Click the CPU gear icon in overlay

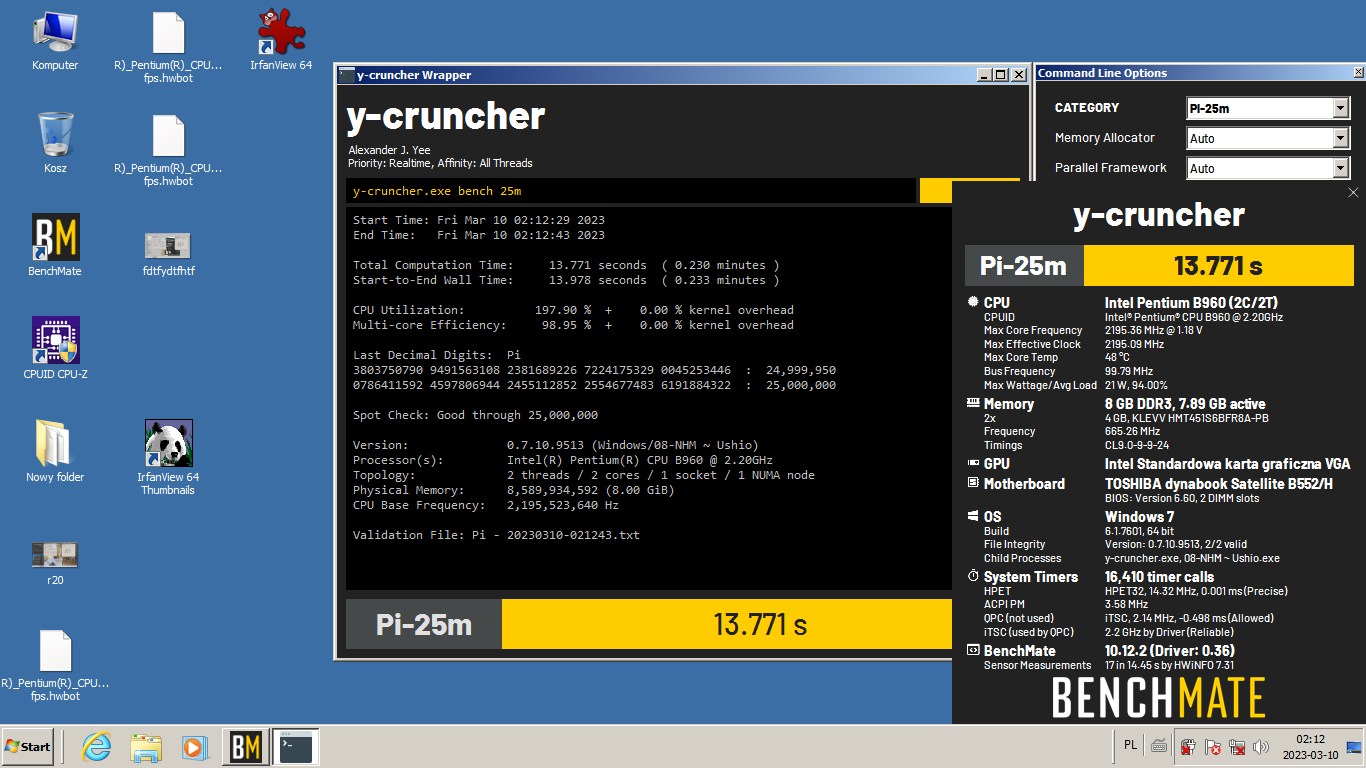[973, 302]
